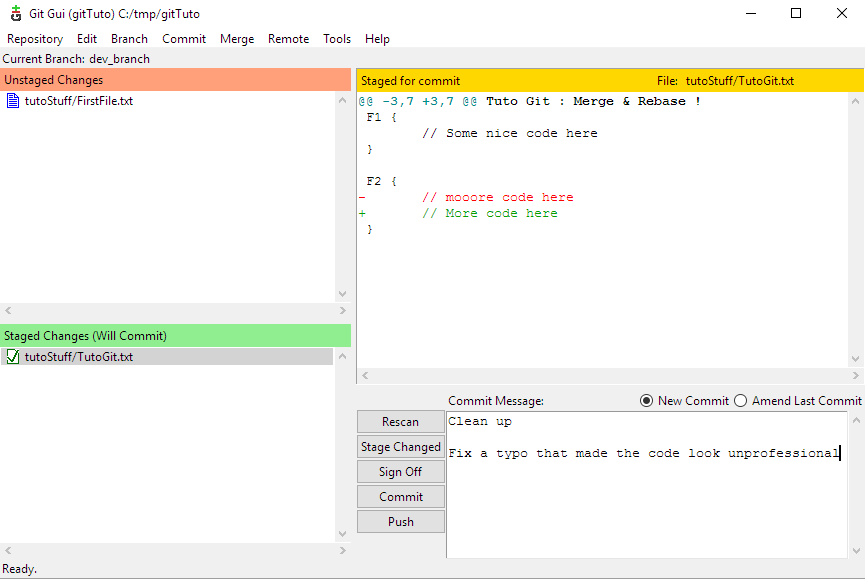This screenshot has width=865, height=579.
Task: Click the Git Gui app icon in title bar
Action: (16, 13)
